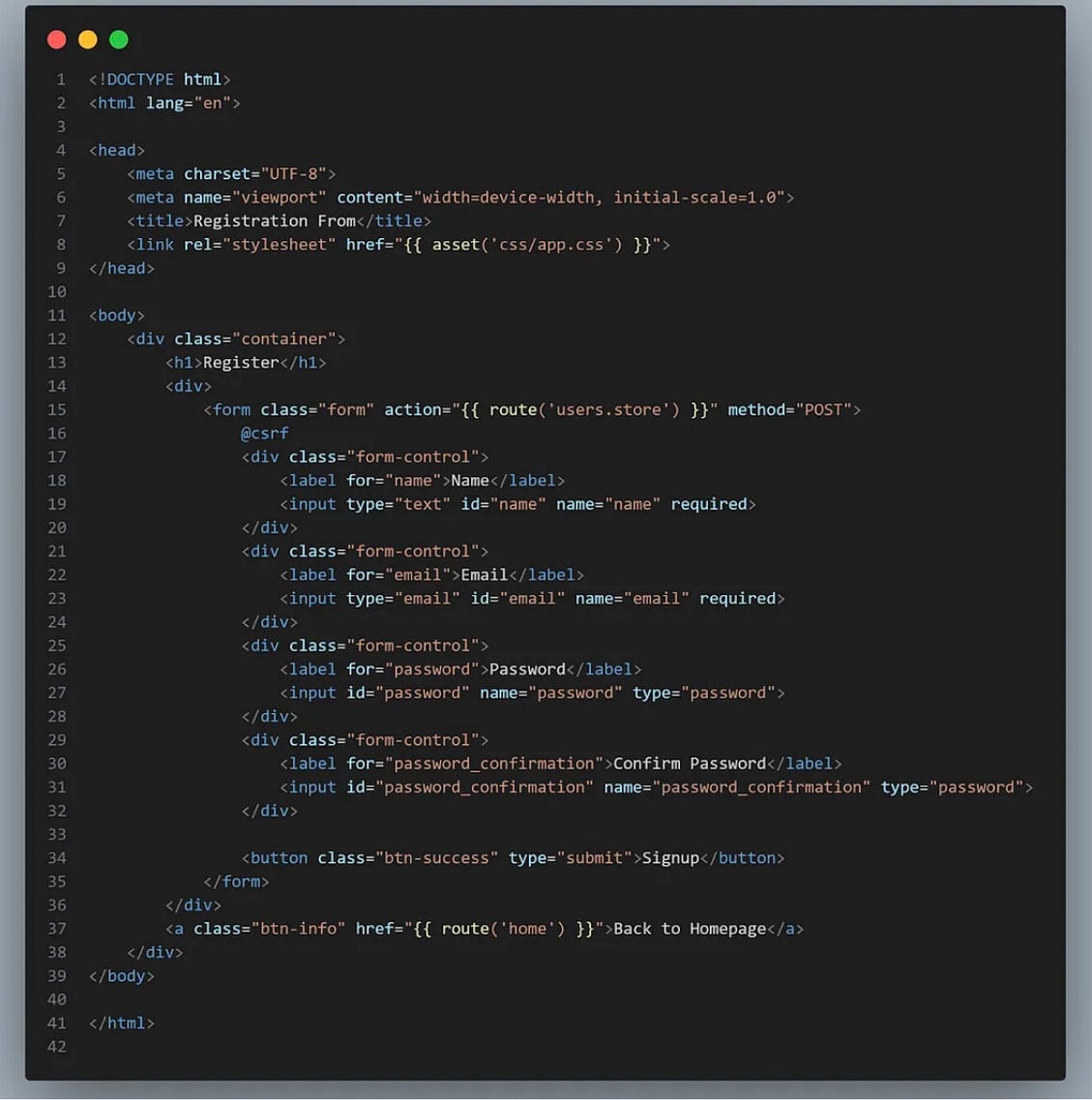Click the red close traffic light
The width and height of the screenshot is (1092, 1100).
[56, 40]
